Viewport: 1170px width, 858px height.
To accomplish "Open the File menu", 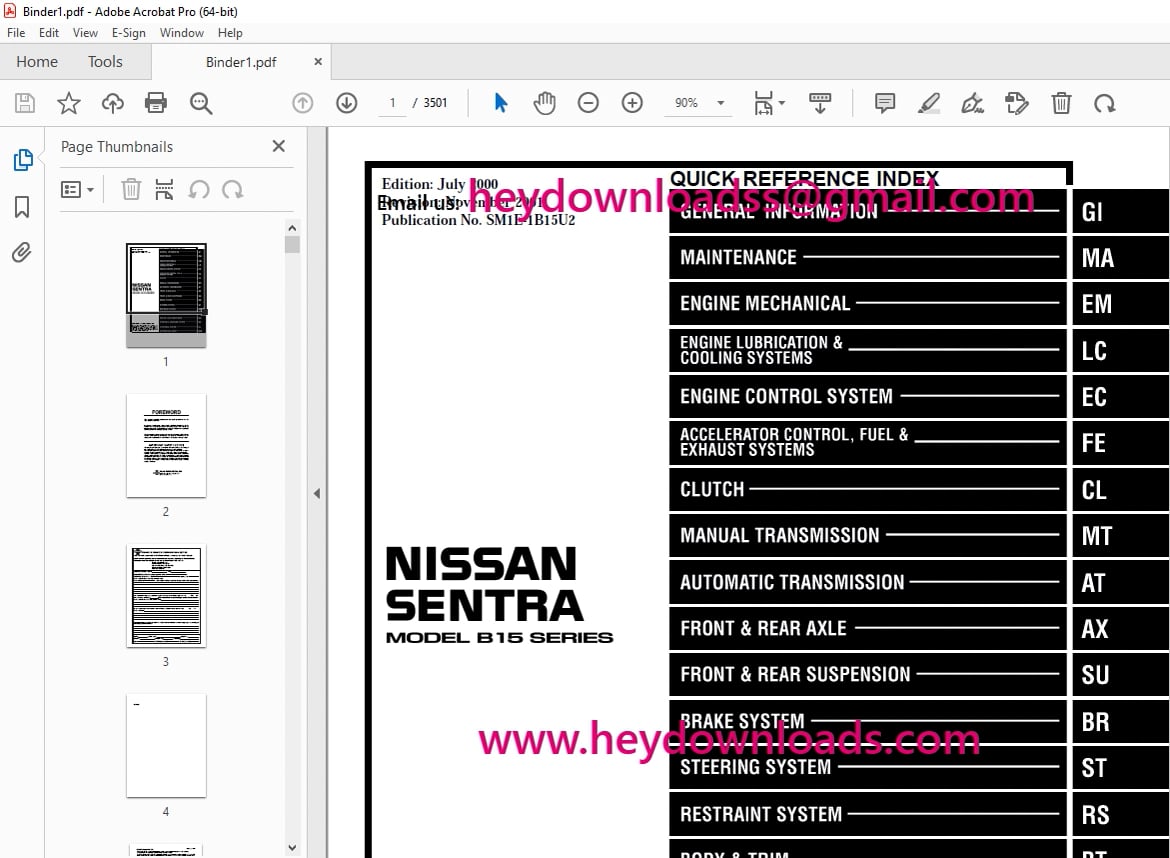I will pyautogui.click(x=16, y=33).
